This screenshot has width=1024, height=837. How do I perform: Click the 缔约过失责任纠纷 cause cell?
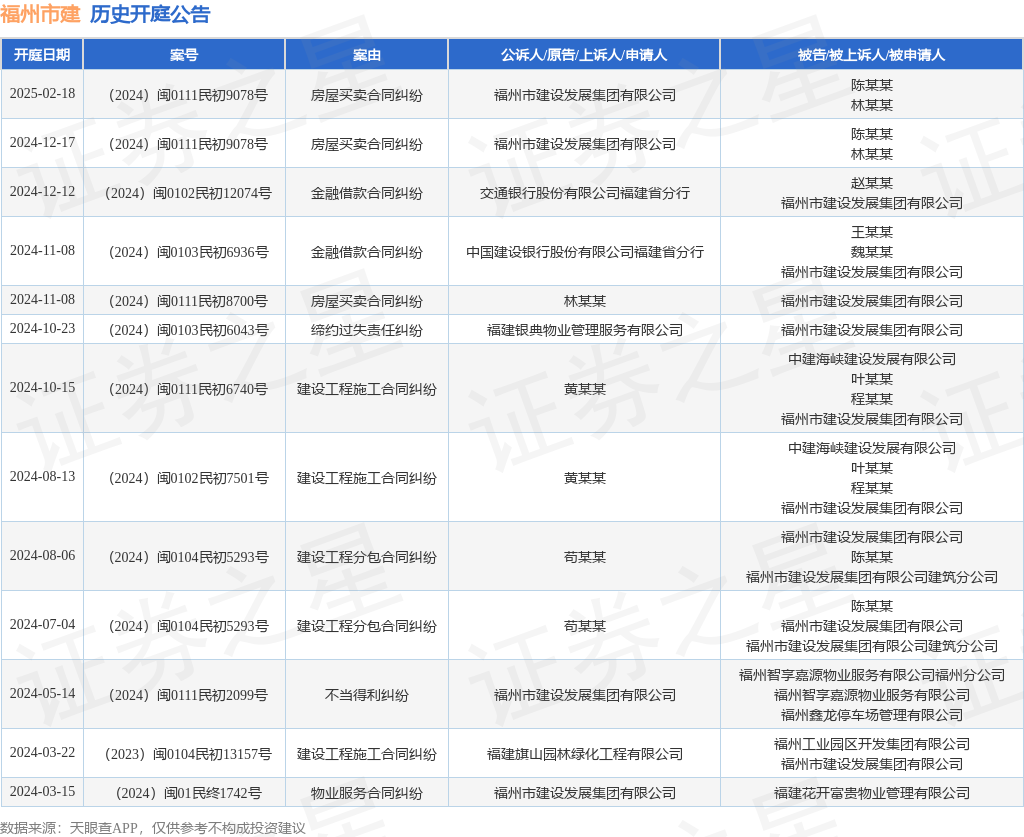tap(366, 330)
